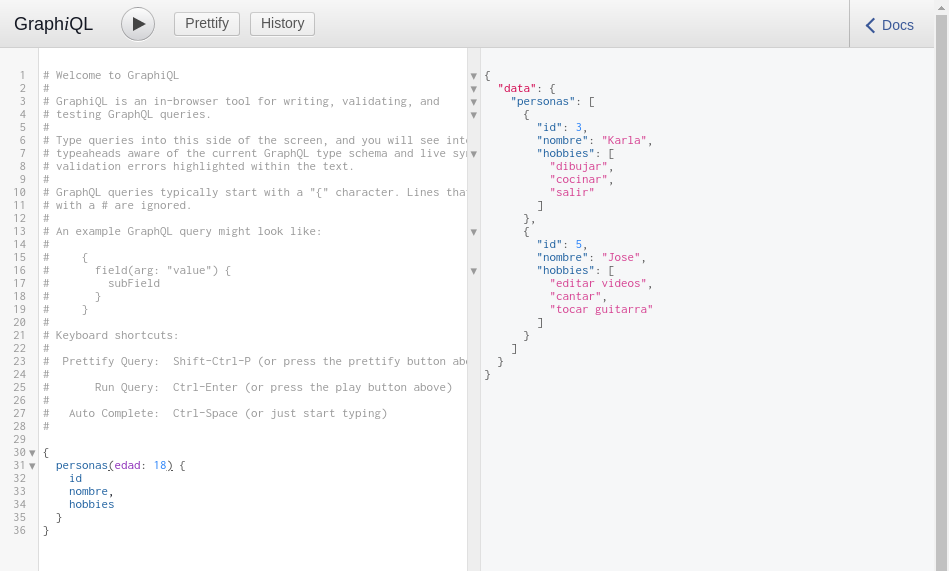Click "dibujar" hobby in the results
This screenshot has height=571, width=949.
(579, 167)
